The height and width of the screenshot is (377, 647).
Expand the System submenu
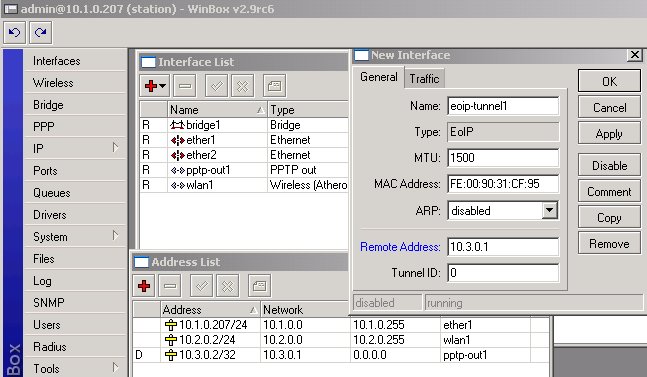tap(75, 237)
